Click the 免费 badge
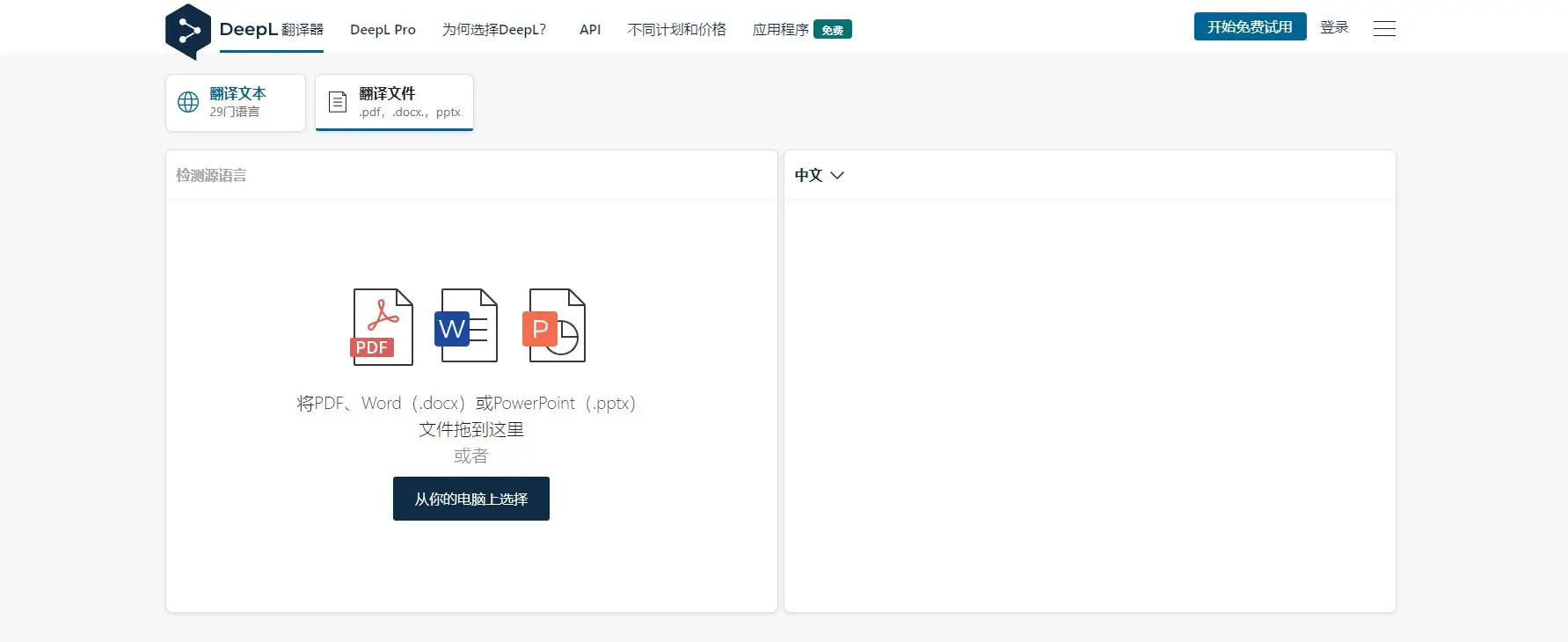Viewport: 1568px width, 642px height. [x=833, y=30]
